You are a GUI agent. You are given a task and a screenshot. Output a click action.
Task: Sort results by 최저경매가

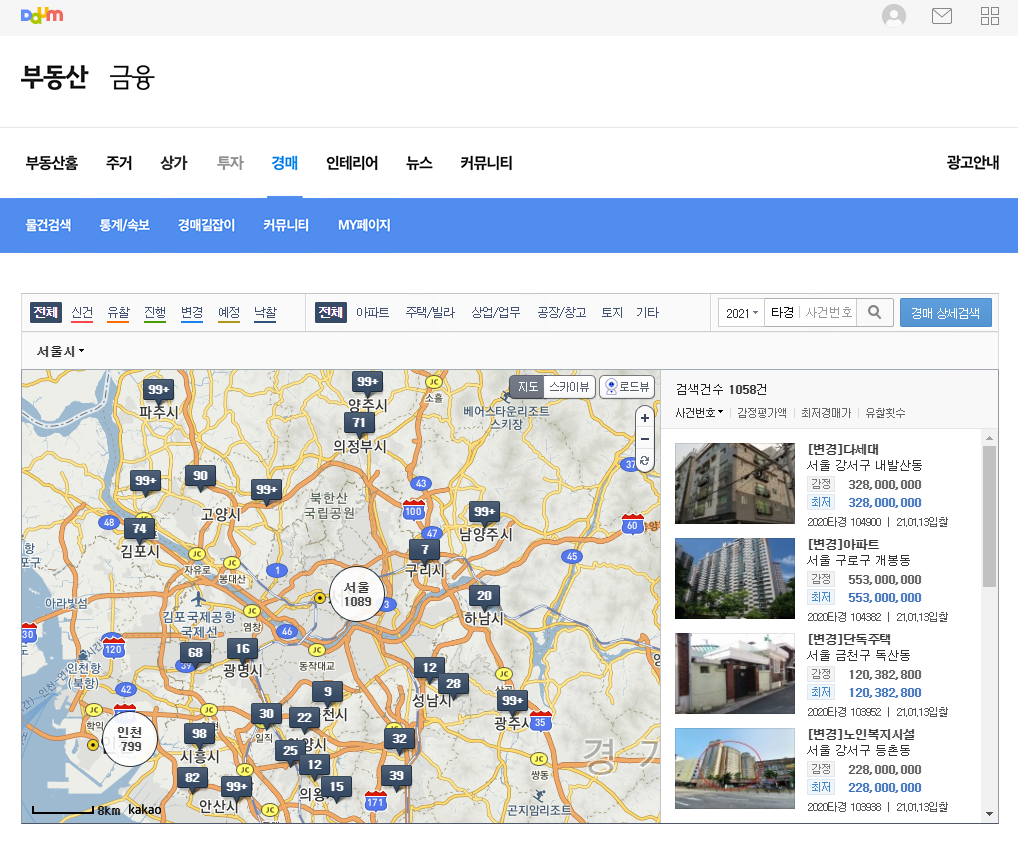(x=826, y=413)
